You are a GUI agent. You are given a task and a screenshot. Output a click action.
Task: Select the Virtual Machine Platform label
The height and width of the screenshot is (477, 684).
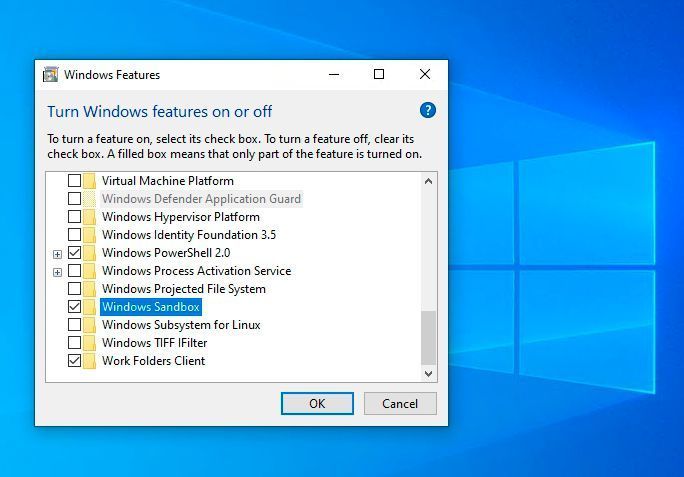168,181
